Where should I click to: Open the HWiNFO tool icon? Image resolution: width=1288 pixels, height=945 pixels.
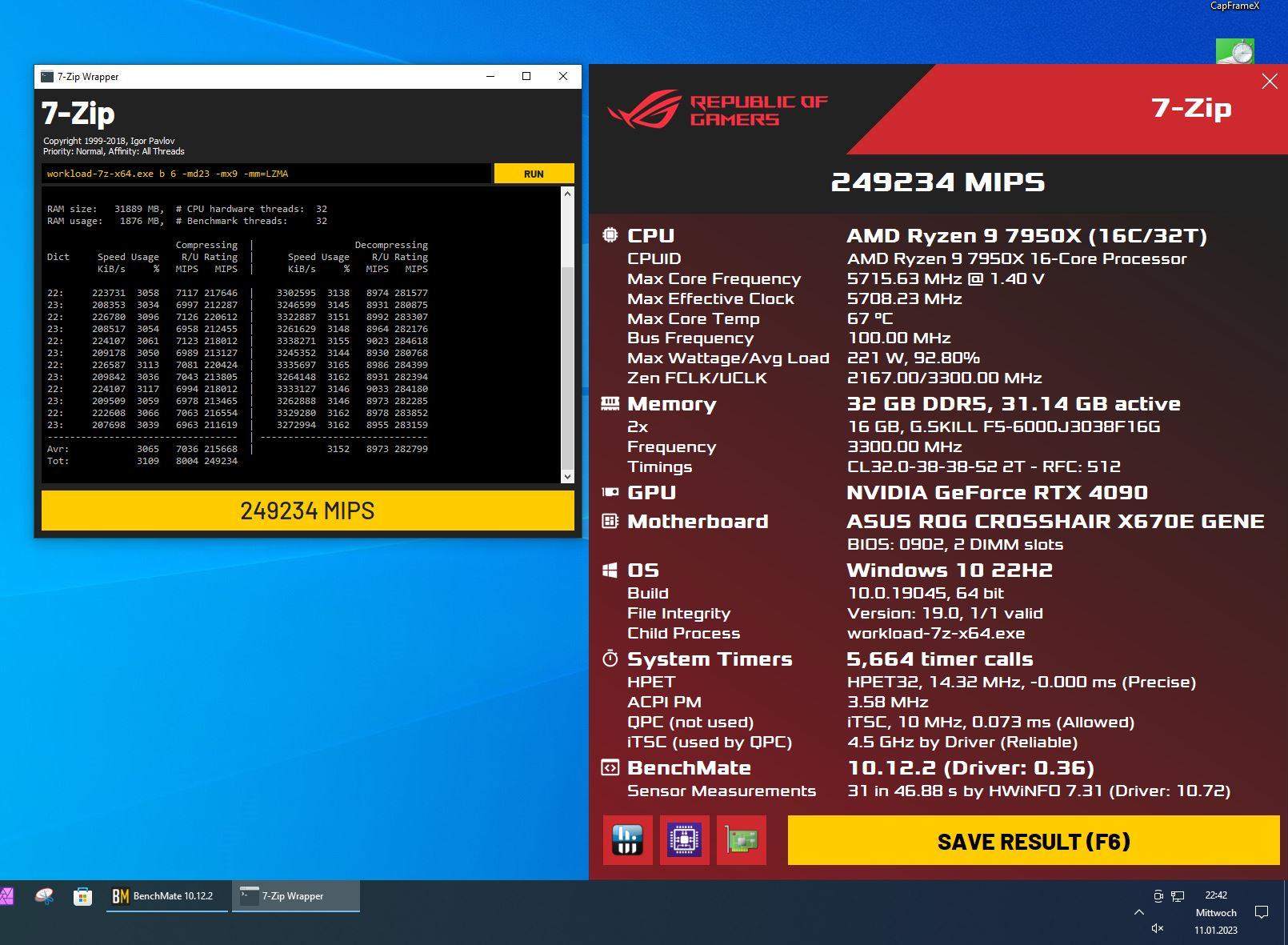[x=627, y=840]
